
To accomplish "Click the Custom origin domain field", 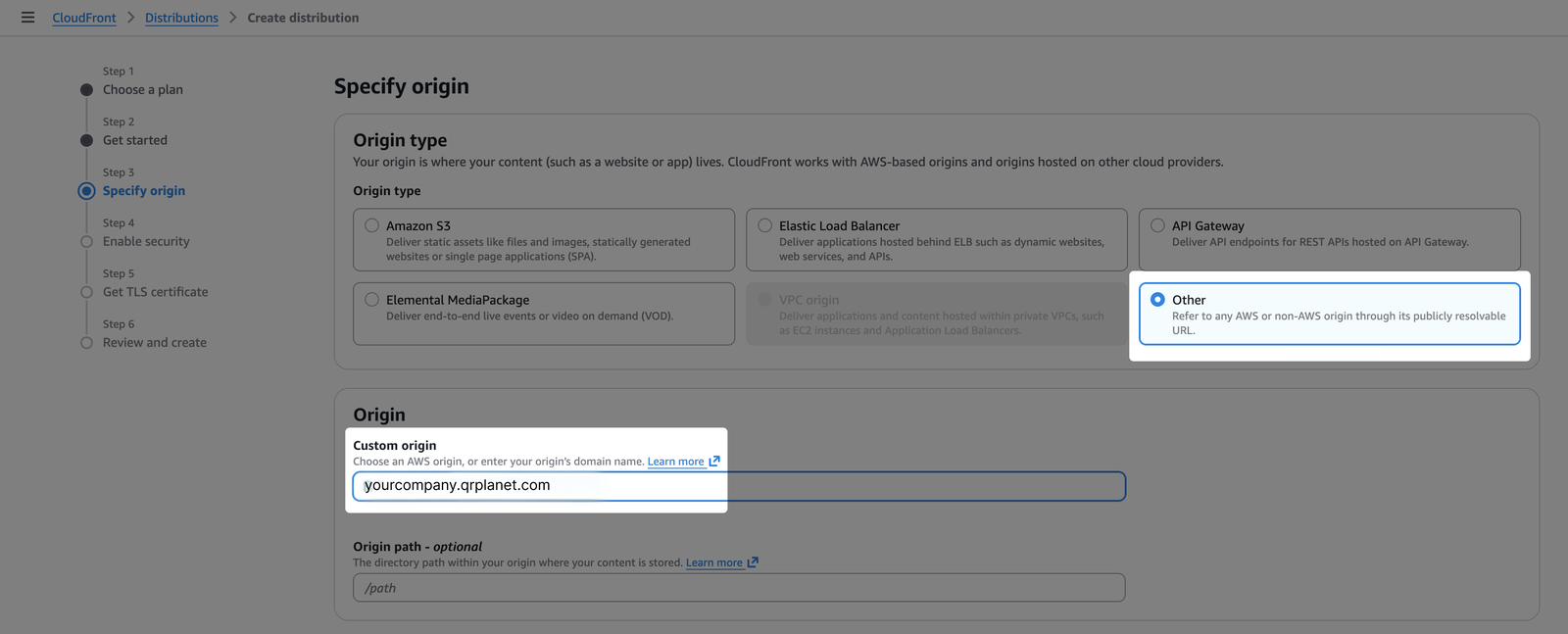I will (x=739, y=486).
